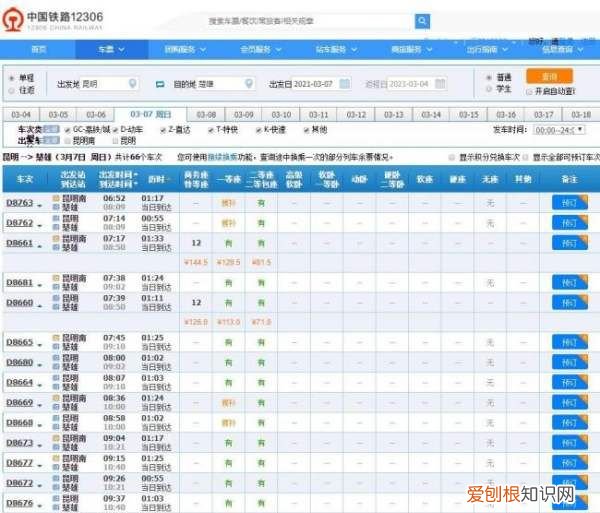Image resolution: width=600 pixels, height=513 pixels.
Task: Book train D8664 with 预订 button
Action: [570, 382]
